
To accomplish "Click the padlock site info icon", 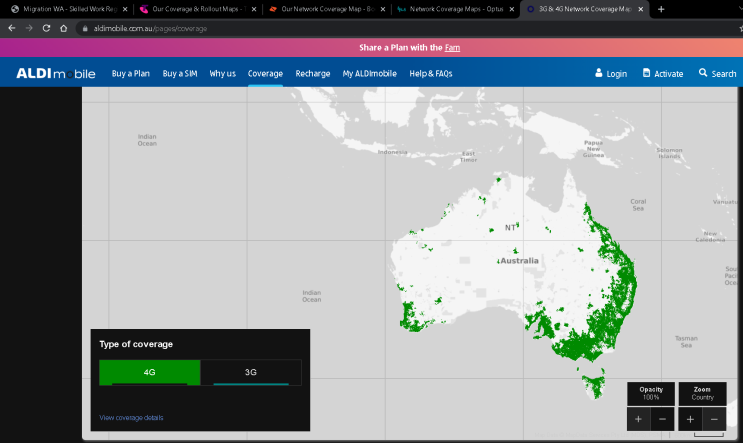I will coord(85,28).
